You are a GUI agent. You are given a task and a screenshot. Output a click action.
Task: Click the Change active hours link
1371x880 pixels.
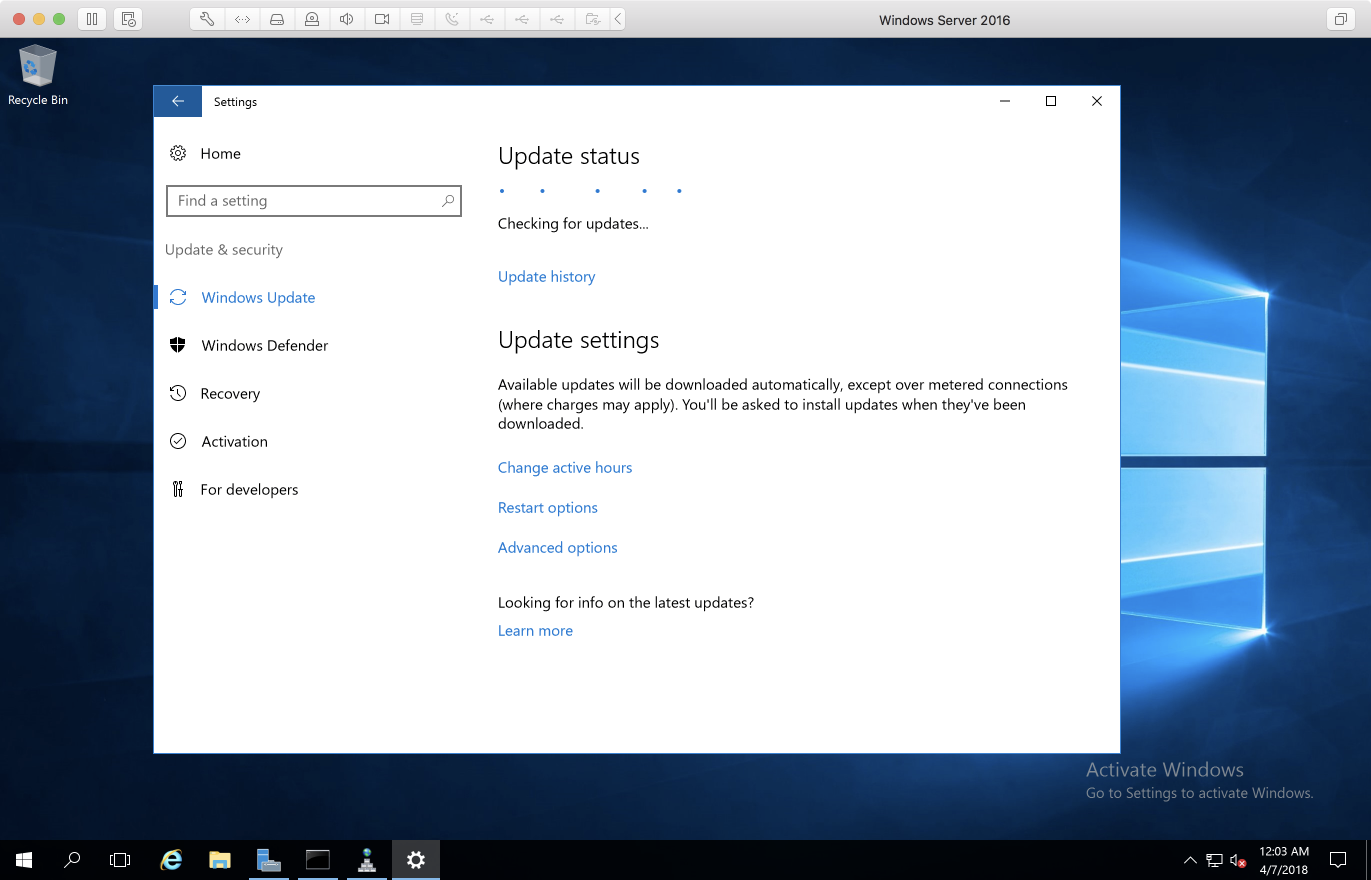pyautogui.click(x=564, y=468)
